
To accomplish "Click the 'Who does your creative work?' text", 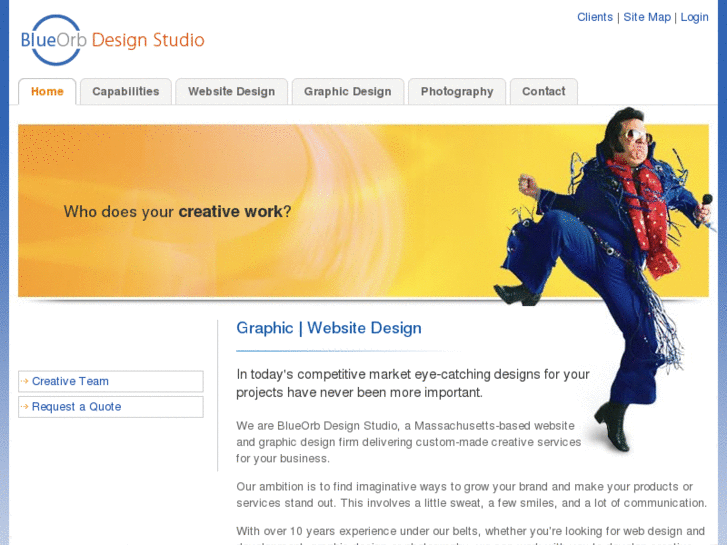I will (178, 212).
